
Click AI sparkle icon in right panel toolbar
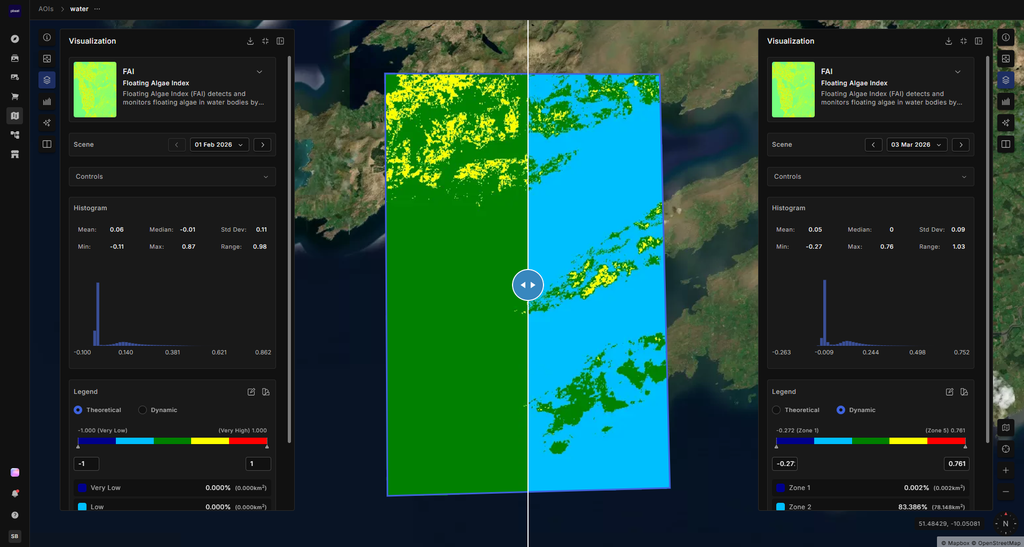[1006, 123]
